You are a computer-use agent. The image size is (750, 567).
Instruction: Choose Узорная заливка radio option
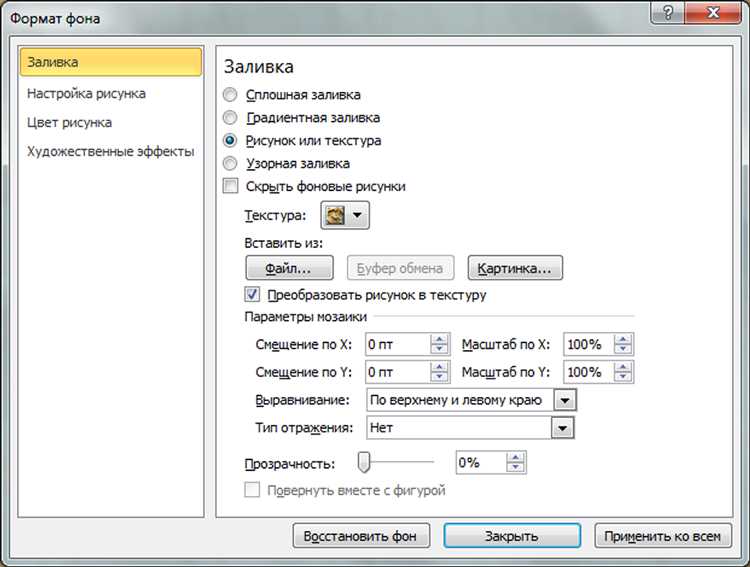point(230,164)
